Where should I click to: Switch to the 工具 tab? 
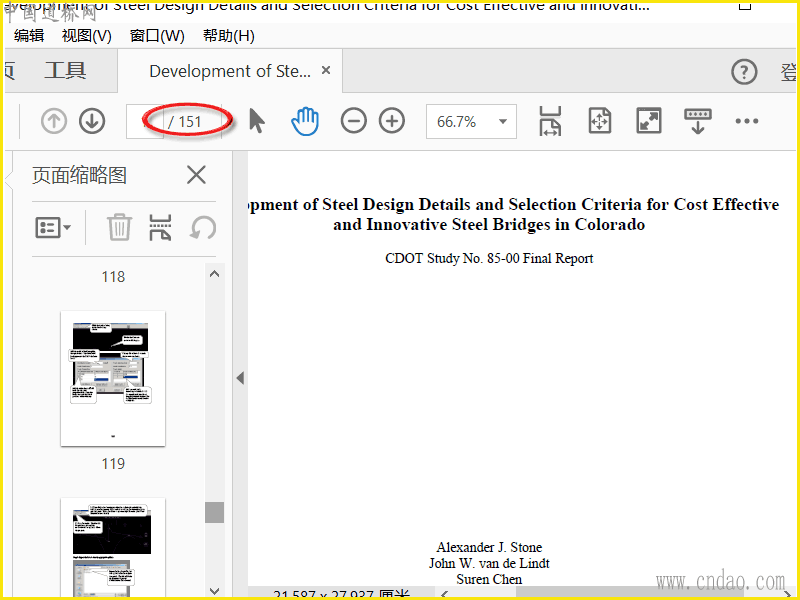tap(65, 71)
